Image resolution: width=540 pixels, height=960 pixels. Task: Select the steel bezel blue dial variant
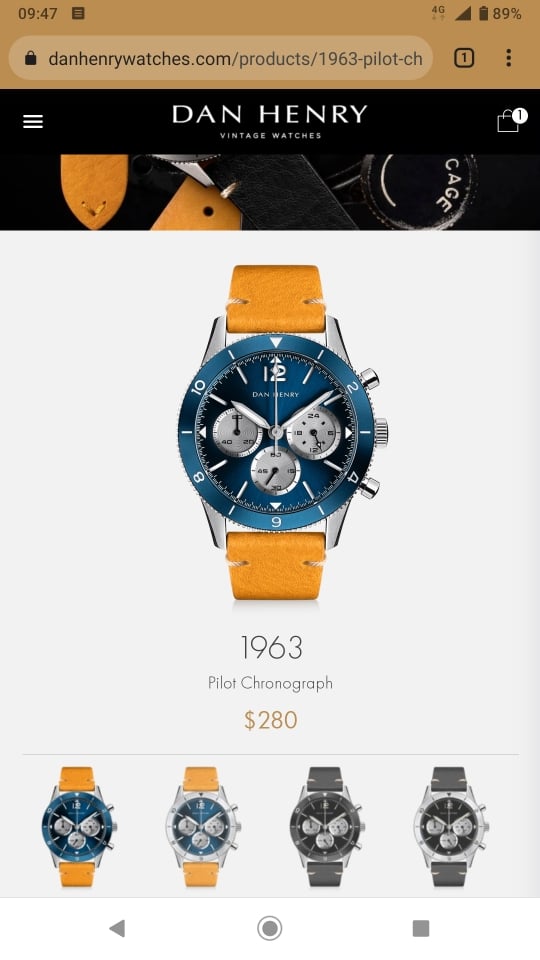202,826
